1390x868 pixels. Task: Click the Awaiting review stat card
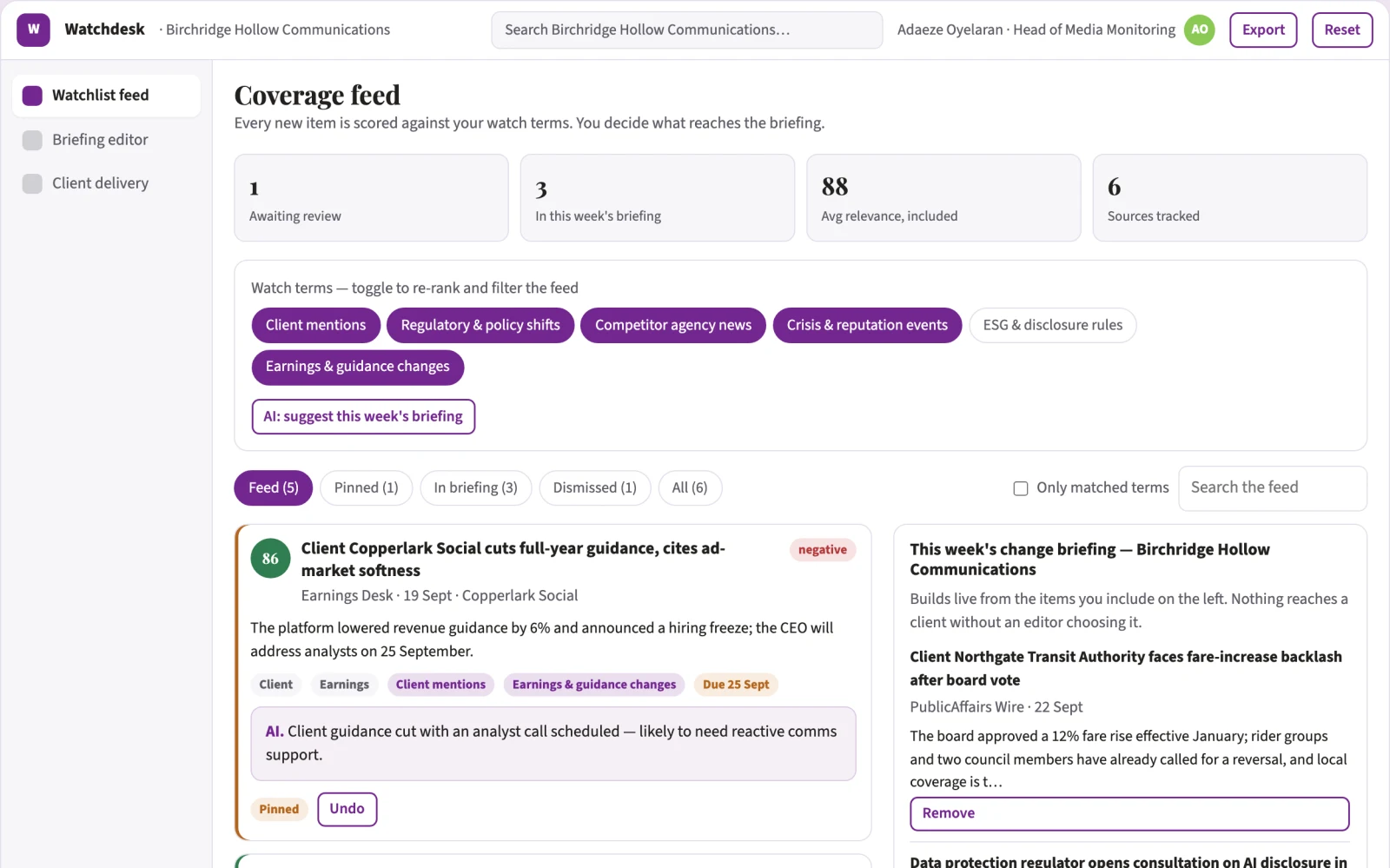371,198
